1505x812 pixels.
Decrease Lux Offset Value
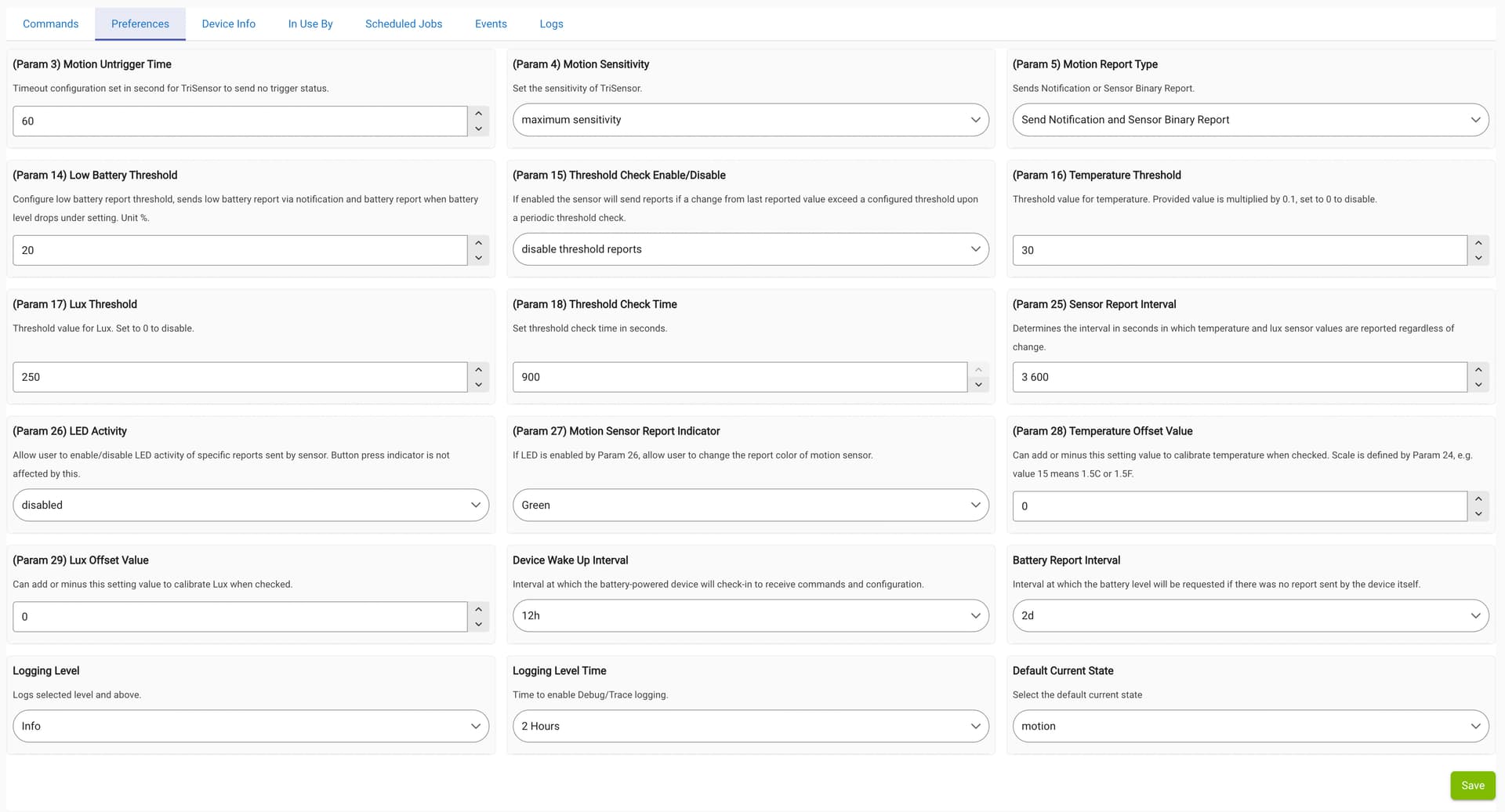coord(478,625)
